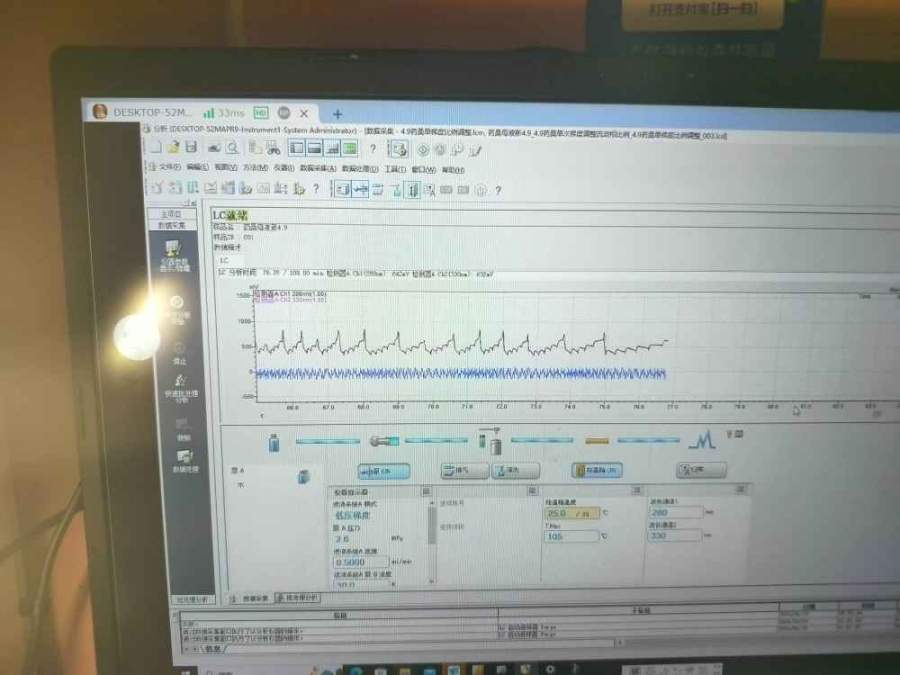
Task: Toggle the column oven On button
Action: 597,470
